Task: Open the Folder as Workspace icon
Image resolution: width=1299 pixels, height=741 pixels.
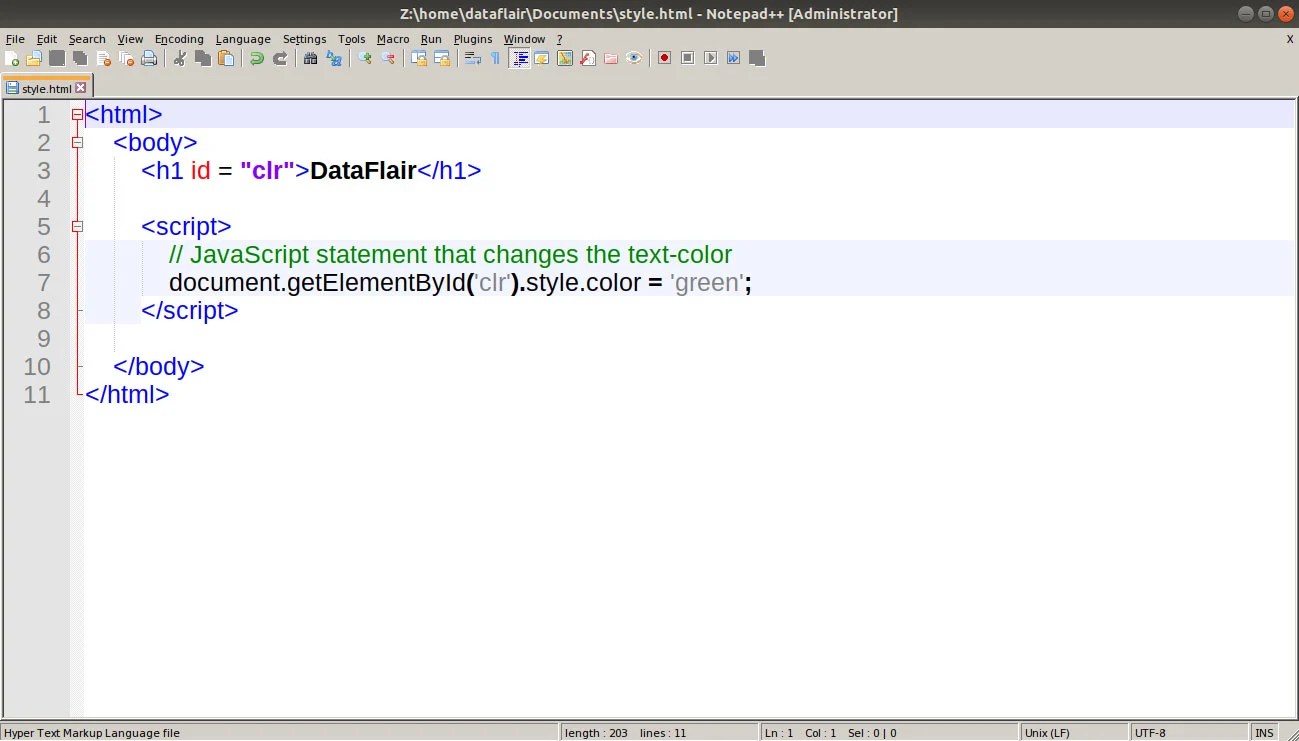Action: click(x=611, y=58)
